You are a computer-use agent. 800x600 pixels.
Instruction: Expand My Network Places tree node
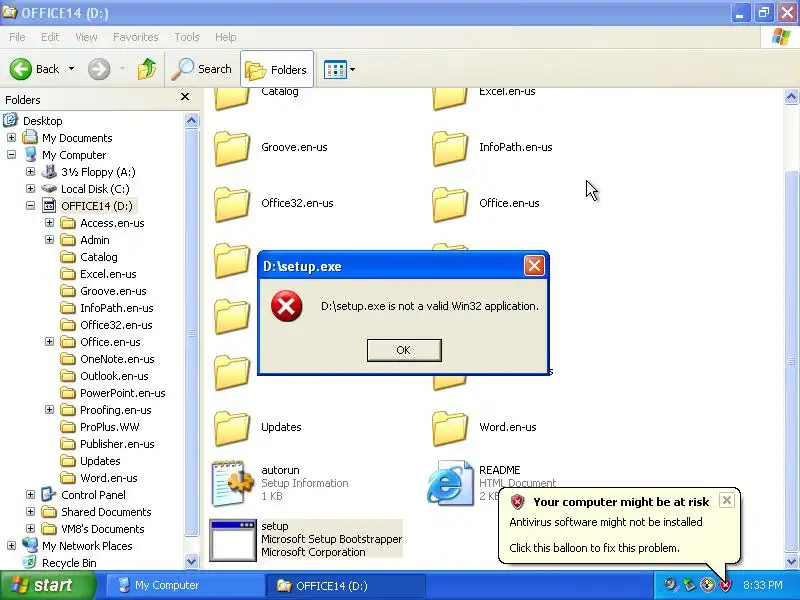[x=11, y=546]
